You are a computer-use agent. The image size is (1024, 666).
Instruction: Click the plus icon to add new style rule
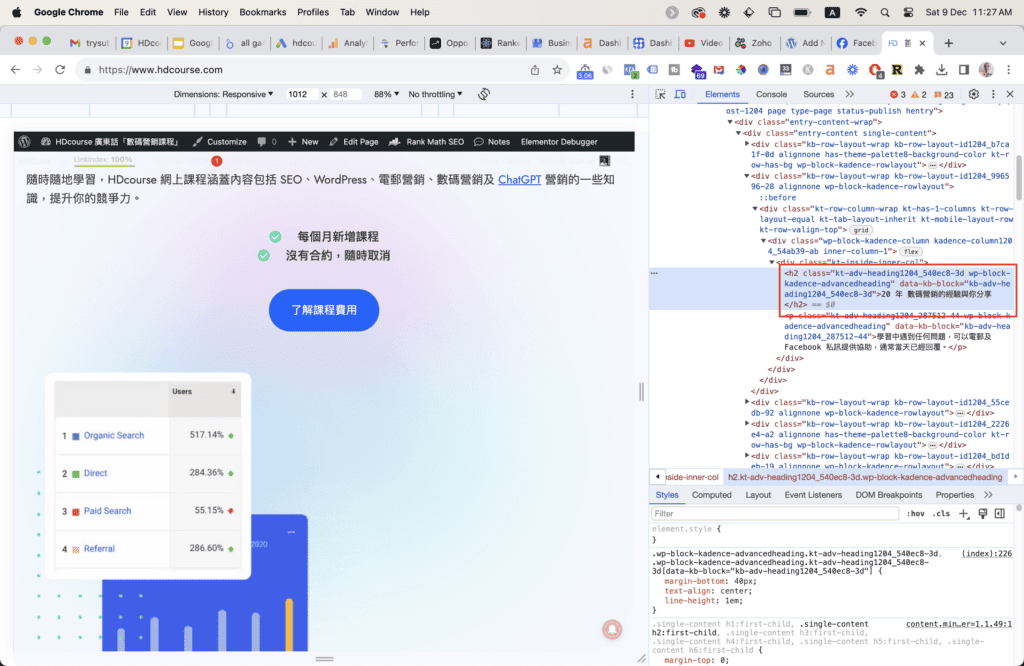(964, 513)
